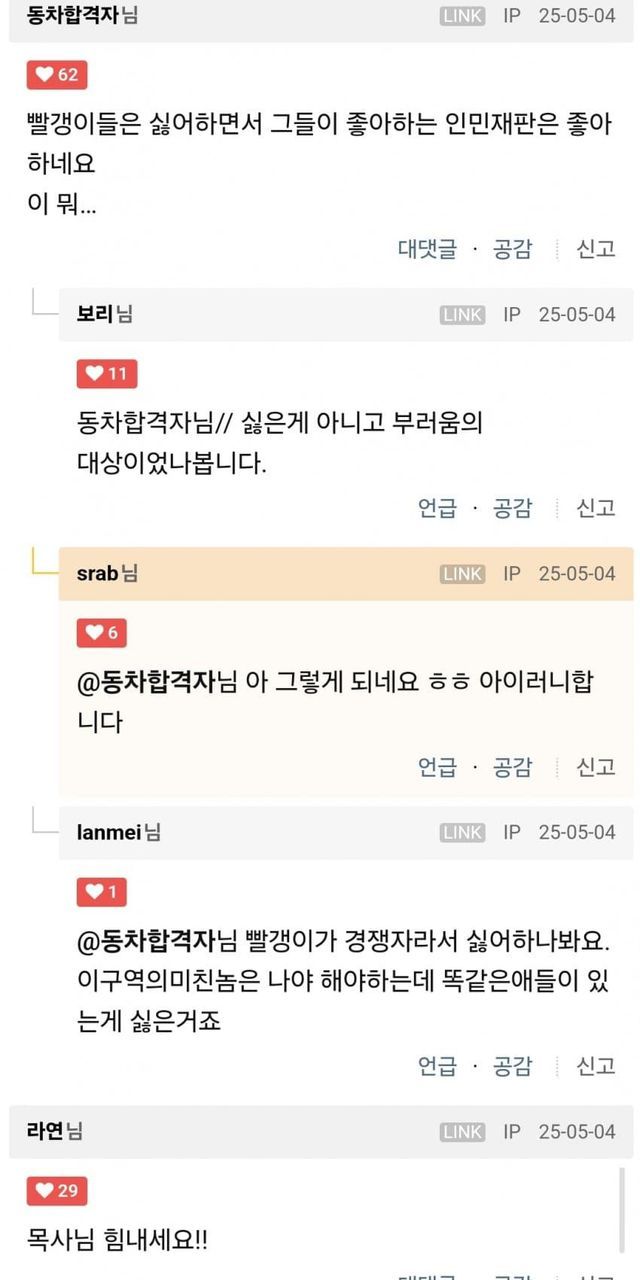
Task: Report lanmei's reply with 신고
Action: 596,1066
